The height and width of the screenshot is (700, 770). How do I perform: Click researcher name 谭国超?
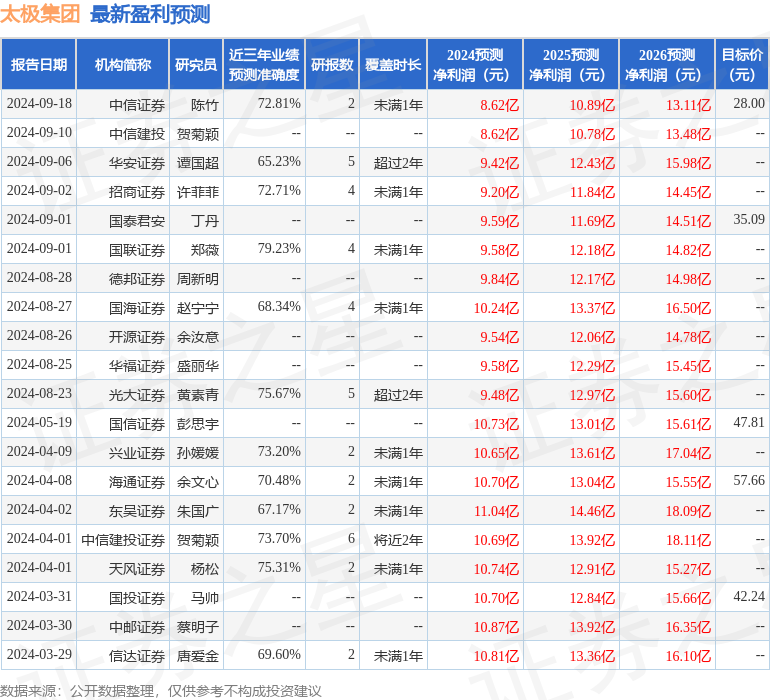198,163
